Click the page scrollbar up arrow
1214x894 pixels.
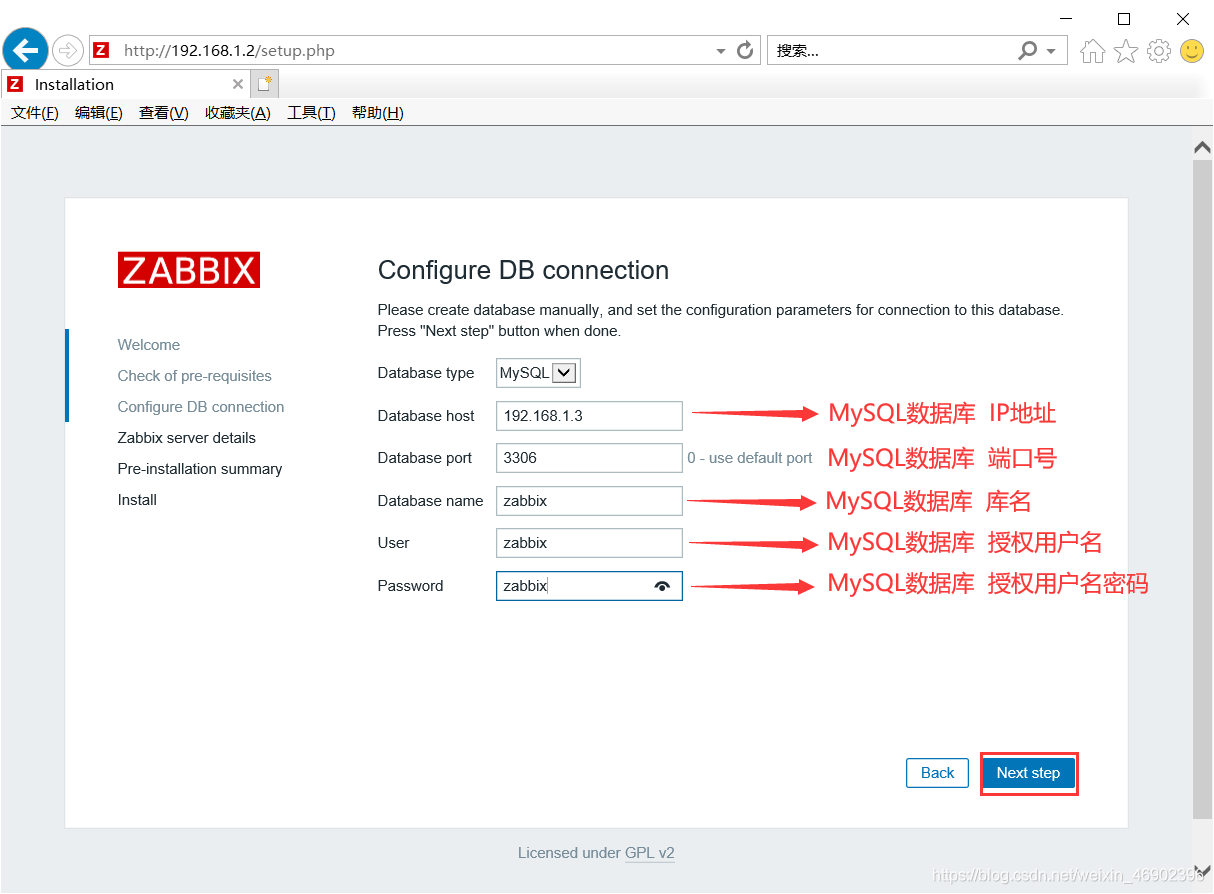(x=1203, y=147)
